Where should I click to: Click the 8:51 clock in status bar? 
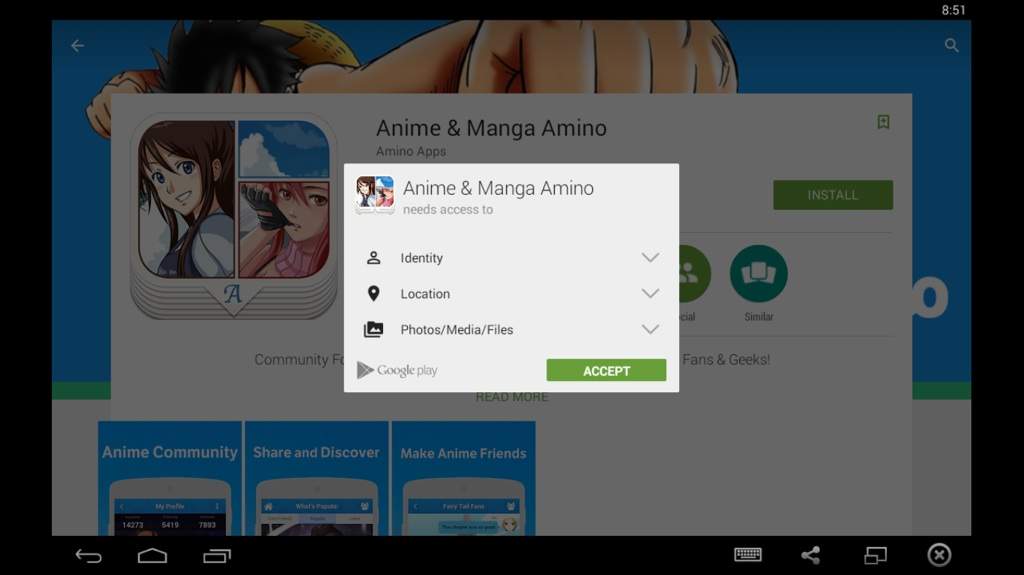point(953,10)
